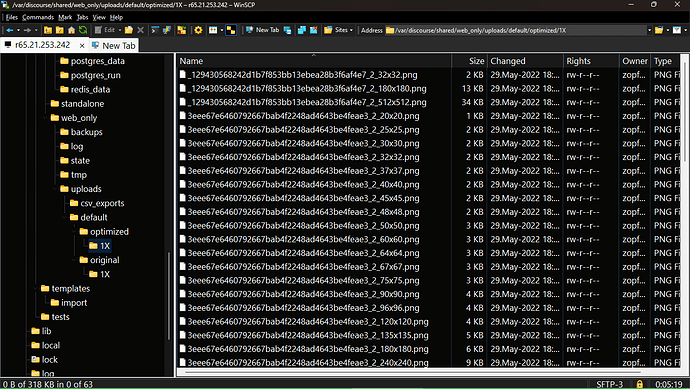The height and width of the screenshot is (389, 690).
Task: Sort files by Name column
Action: [x=314, y=61]
